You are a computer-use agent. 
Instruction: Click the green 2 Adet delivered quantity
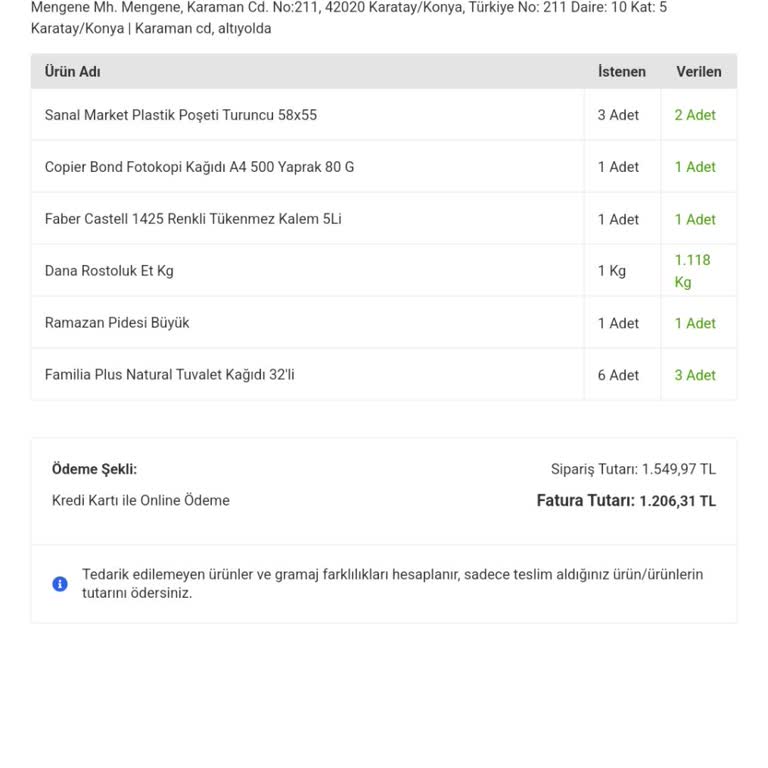point(695,115)
